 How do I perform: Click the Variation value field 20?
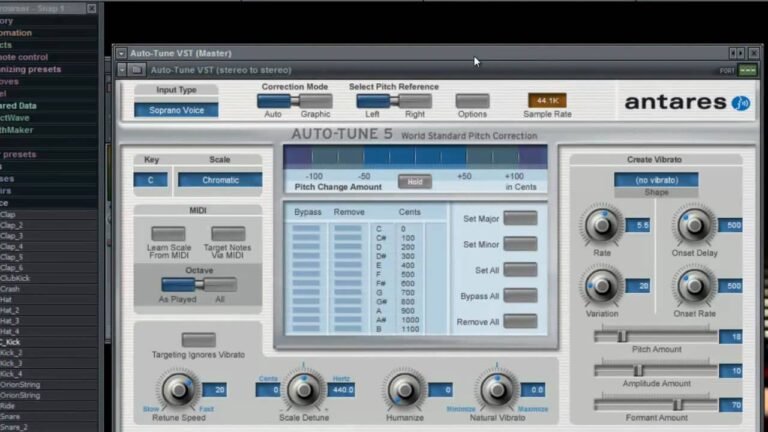638,286
